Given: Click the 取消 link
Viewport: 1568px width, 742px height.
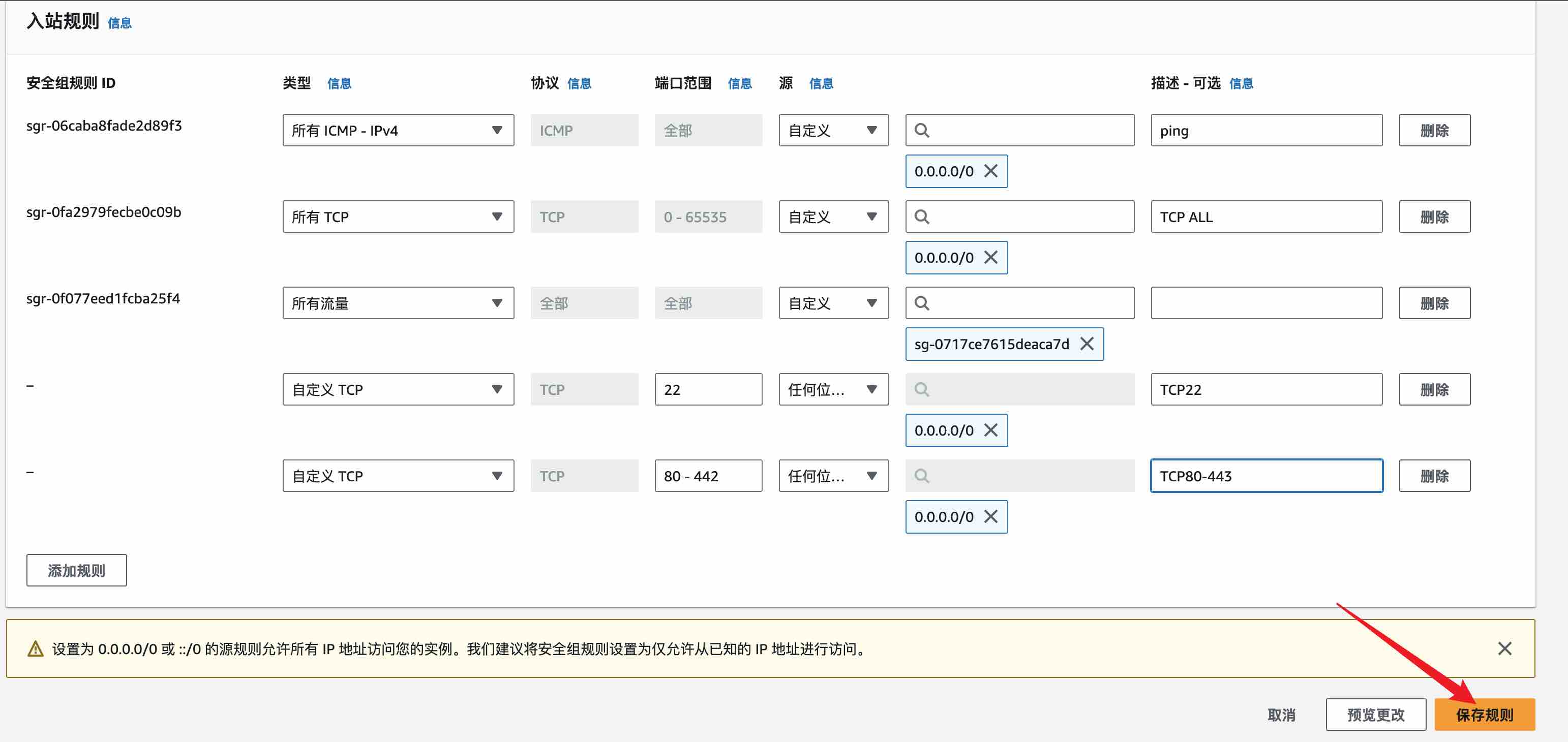Looking at the screenshot, I should (1281, 715).
